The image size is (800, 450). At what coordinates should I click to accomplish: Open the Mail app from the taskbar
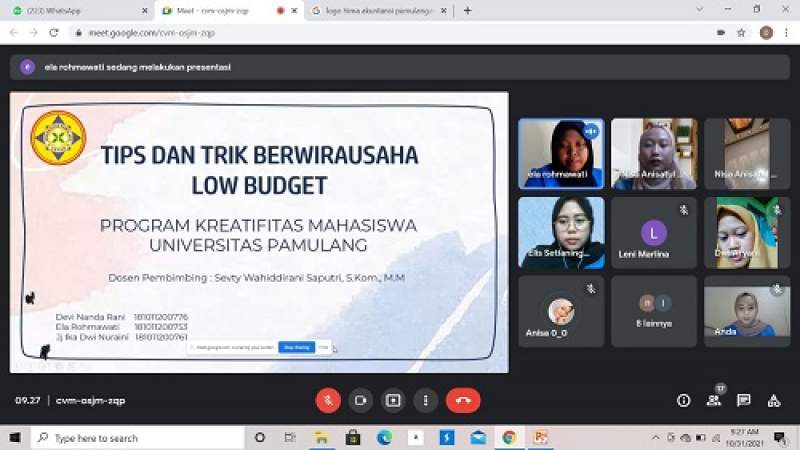(x=478, y=438)
